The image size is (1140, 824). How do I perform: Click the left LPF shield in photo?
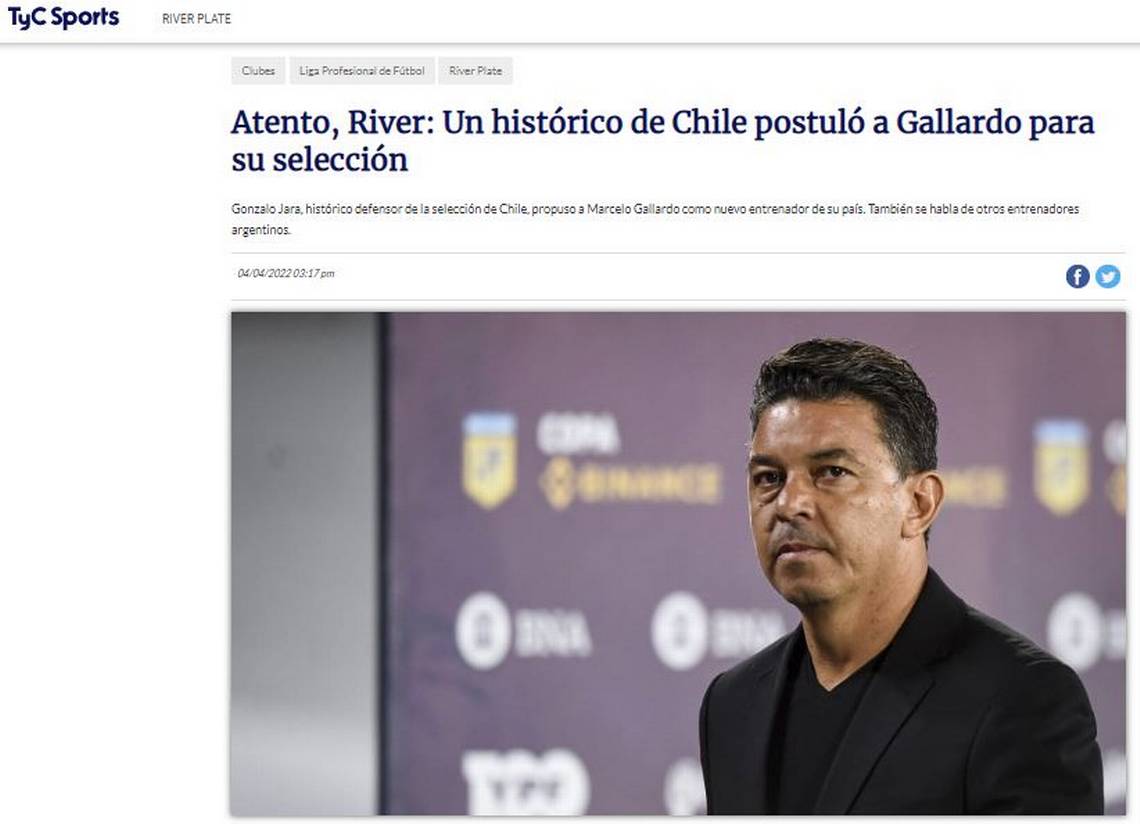[489, 460]
